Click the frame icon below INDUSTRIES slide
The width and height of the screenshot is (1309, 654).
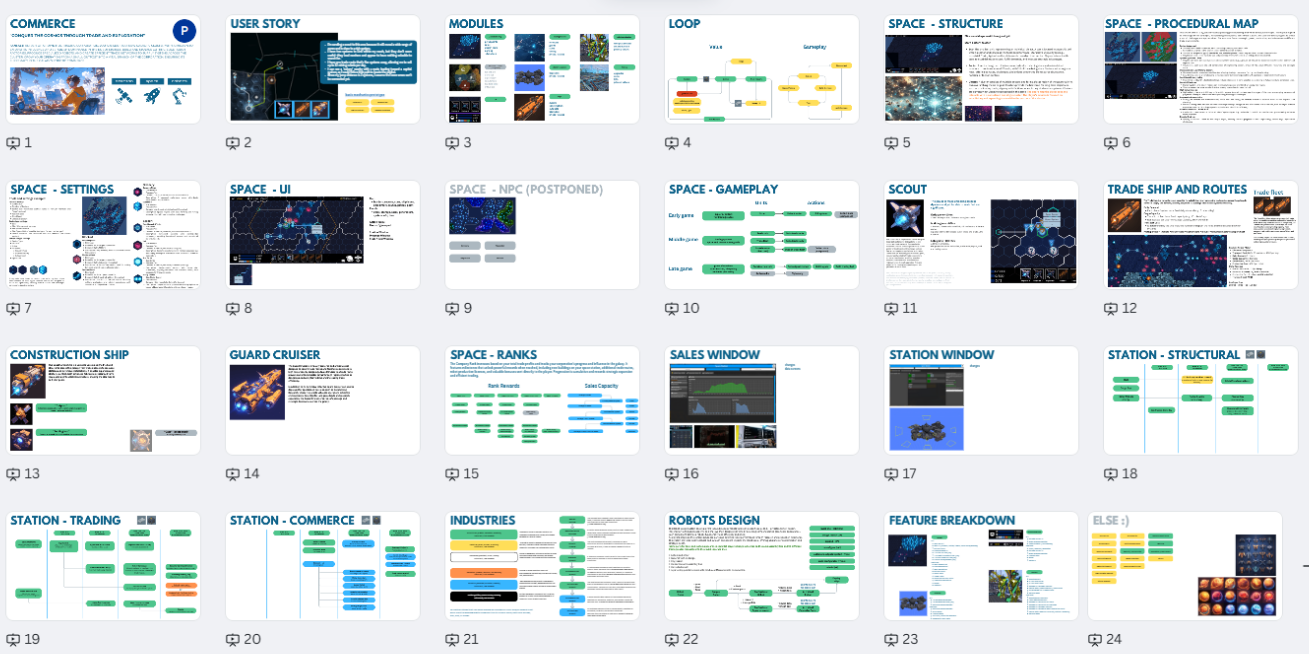pos(452,640)
